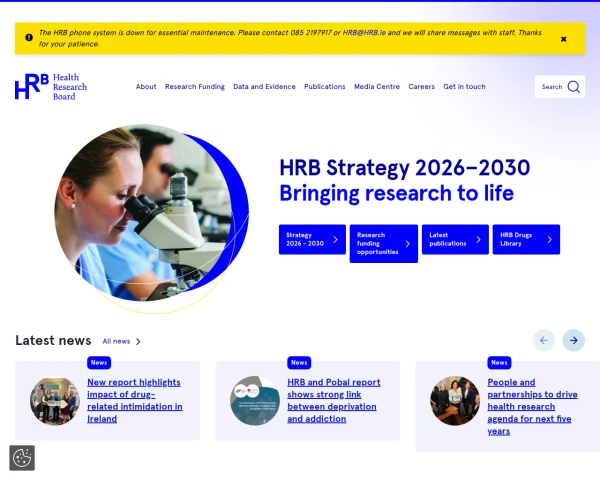Screen dimensions: 600x480
Task: Click thumbnail of People and partnerships news
Action: (455, 401)
